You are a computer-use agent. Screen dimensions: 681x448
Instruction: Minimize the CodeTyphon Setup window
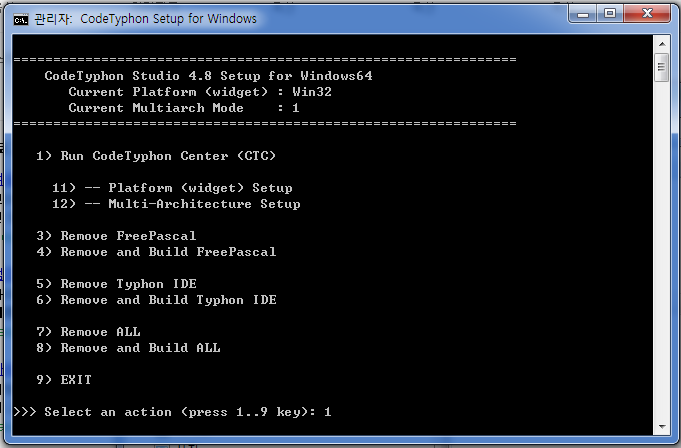pos(582,14)
